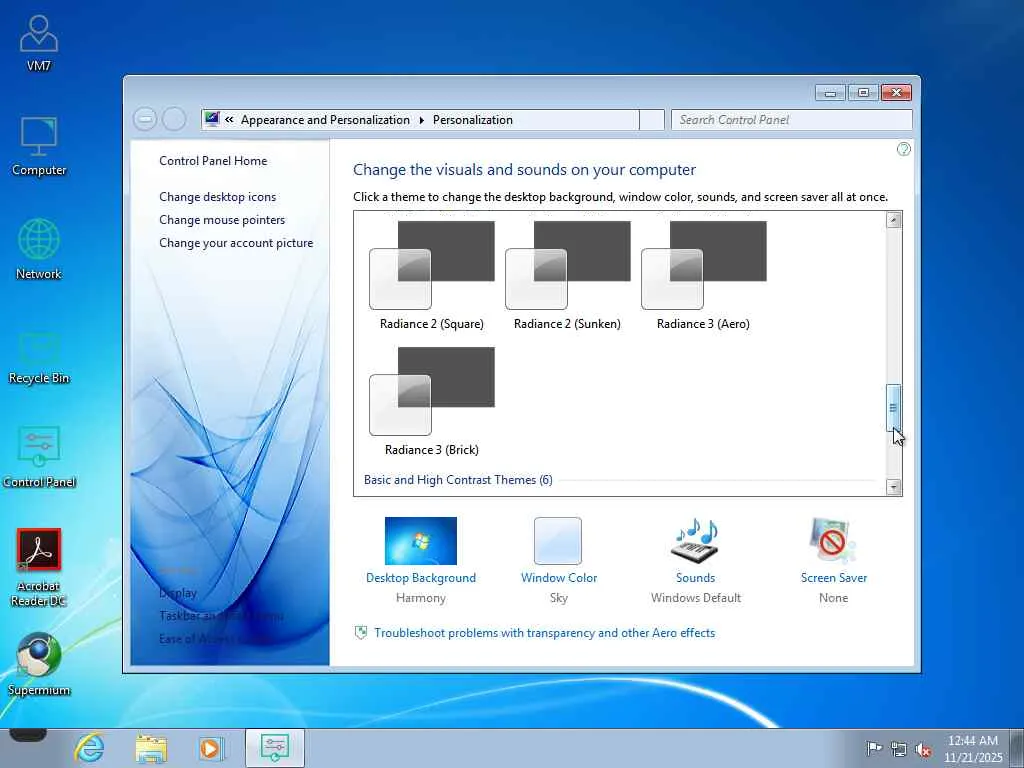This screenshot has height=768, width=1024.
Task: Click the network icon in system tray
Action: pos(899,749)
